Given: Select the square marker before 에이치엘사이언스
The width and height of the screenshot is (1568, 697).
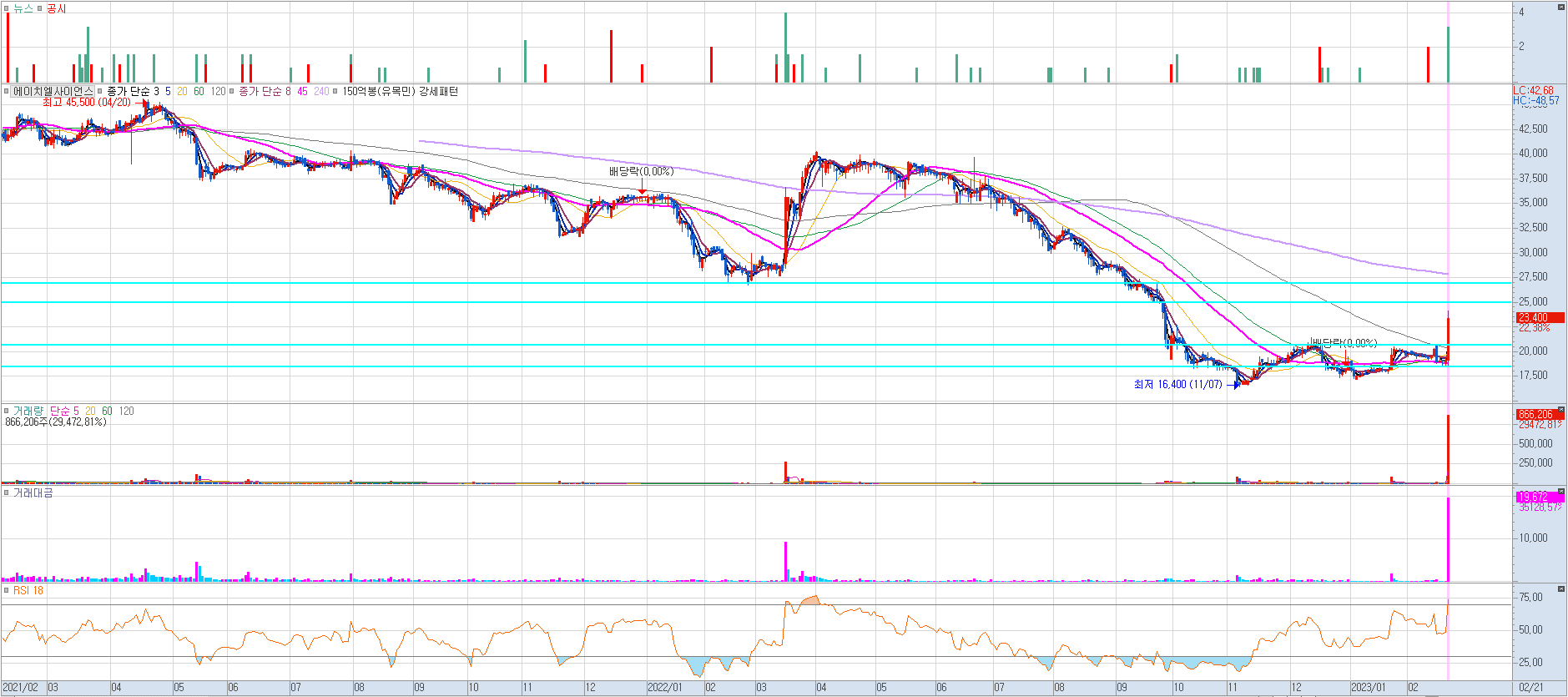Looking at the screenshot, I should coord(7,91).
